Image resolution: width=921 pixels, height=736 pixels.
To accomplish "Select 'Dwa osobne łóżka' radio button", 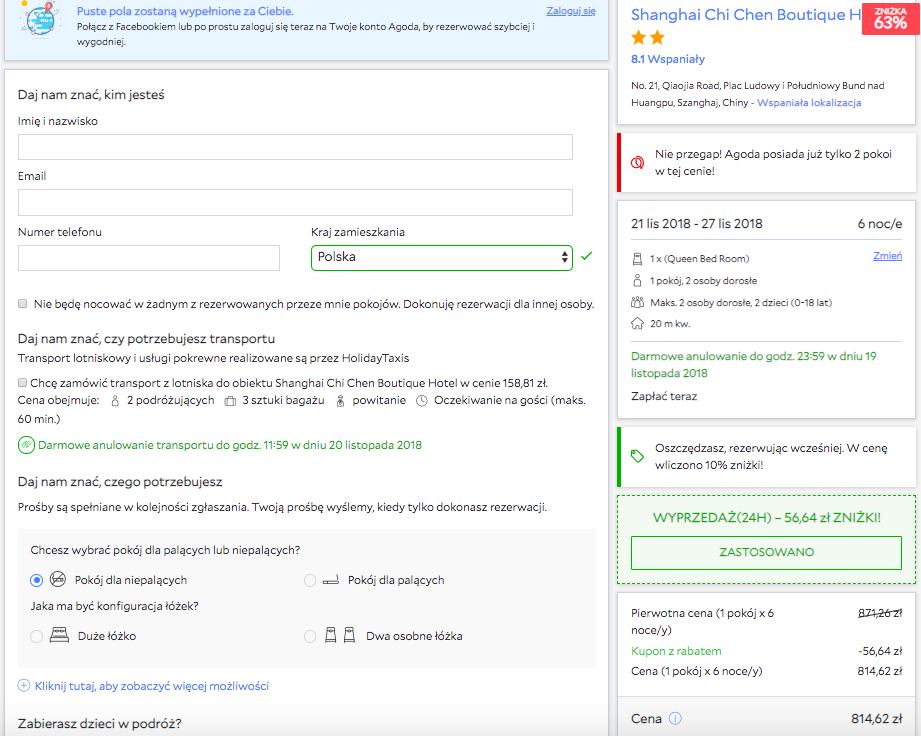I will 310,636.
